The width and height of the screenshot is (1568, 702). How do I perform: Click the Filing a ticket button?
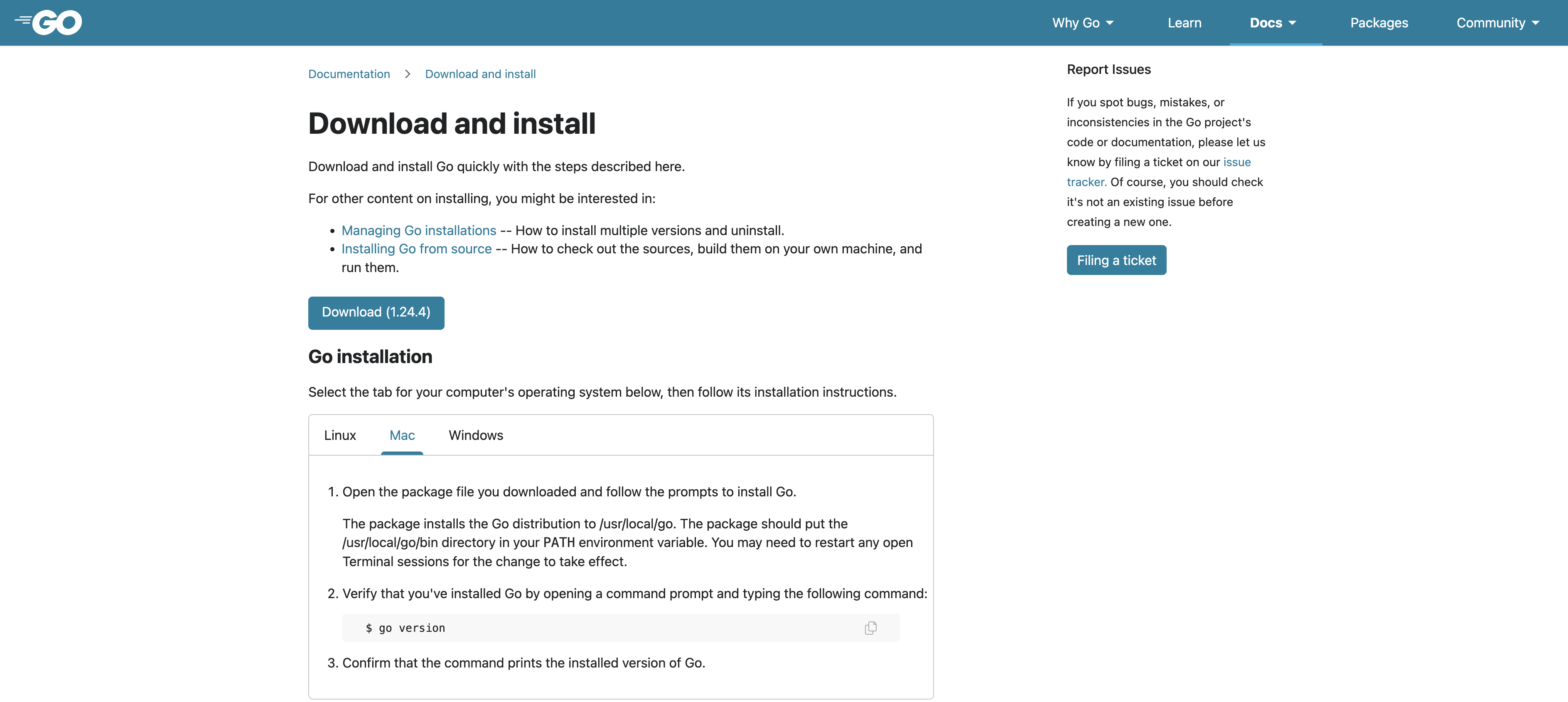tap(1116, 260)
